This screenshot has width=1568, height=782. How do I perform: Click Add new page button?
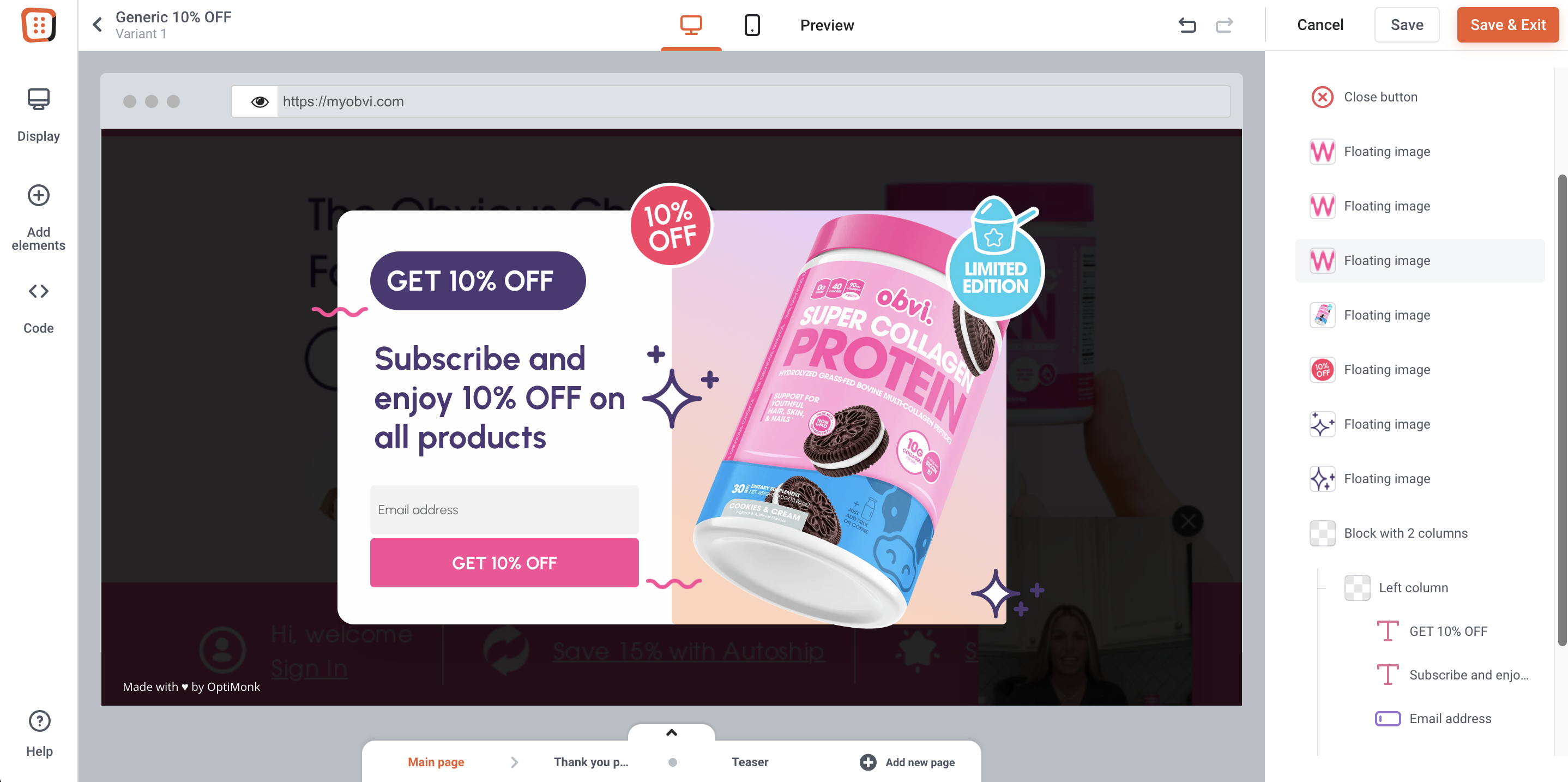coord(907,762)
